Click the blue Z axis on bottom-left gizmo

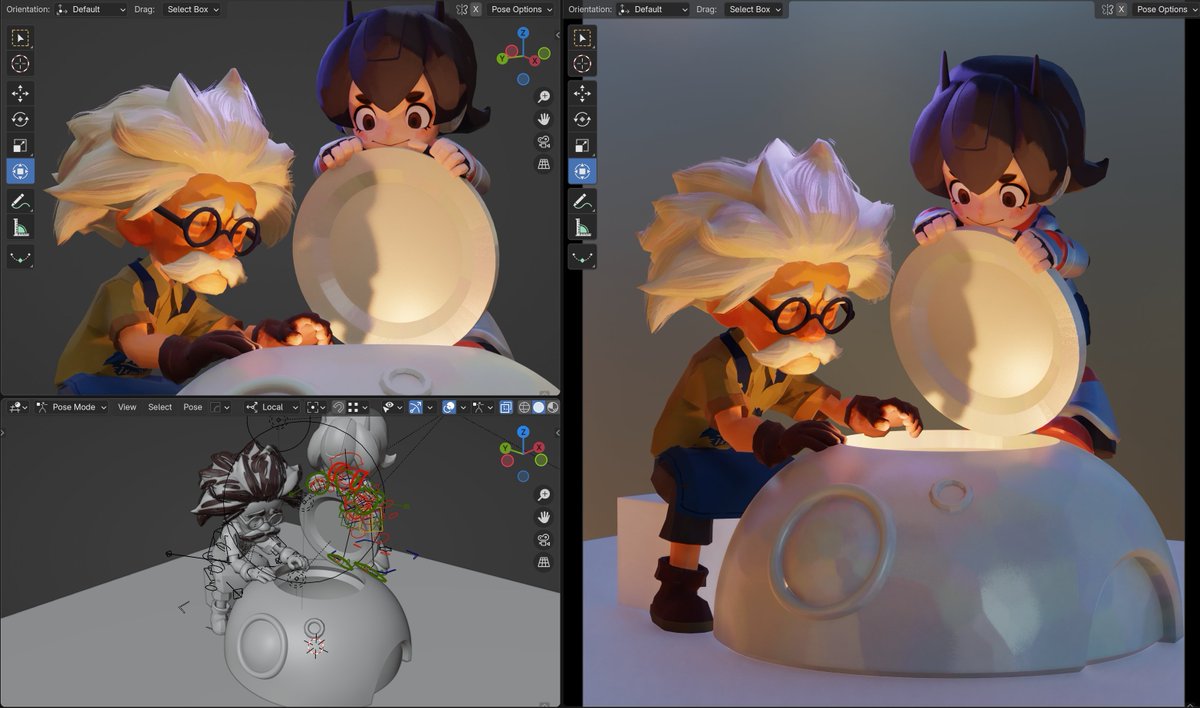tap(523, 433)
